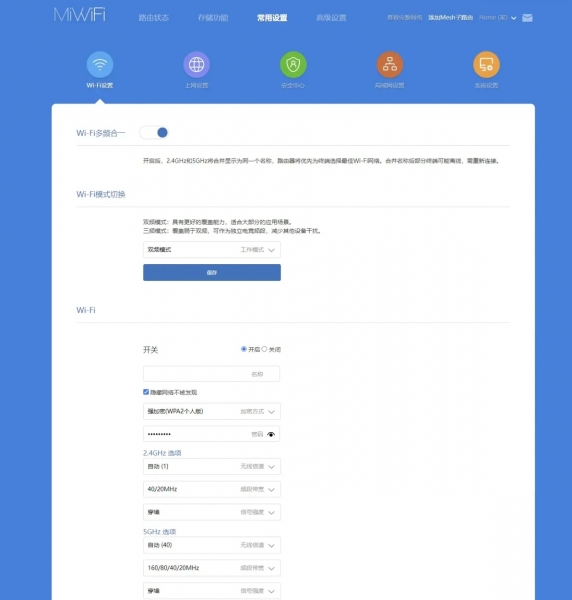This screenshot has width=572, height=600.
Task: Select the Wi-Fi off radio button
Action: tap(264, 349)
